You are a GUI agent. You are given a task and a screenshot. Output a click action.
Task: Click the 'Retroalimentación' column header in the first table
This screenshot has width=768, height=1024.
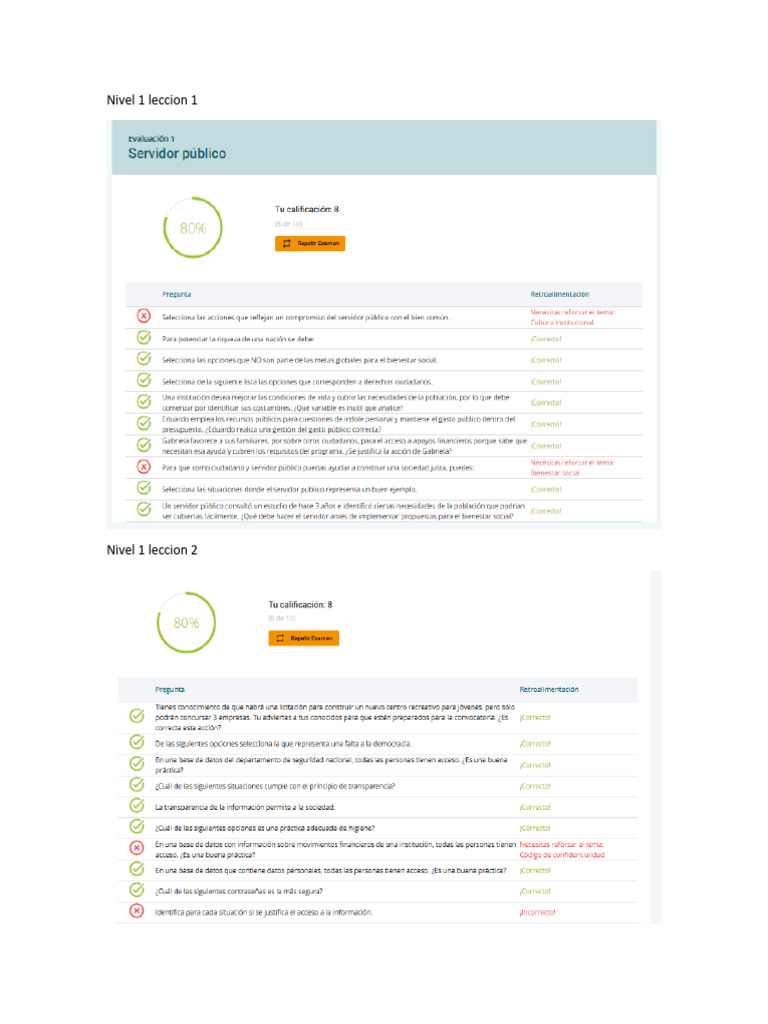[560, 295]
